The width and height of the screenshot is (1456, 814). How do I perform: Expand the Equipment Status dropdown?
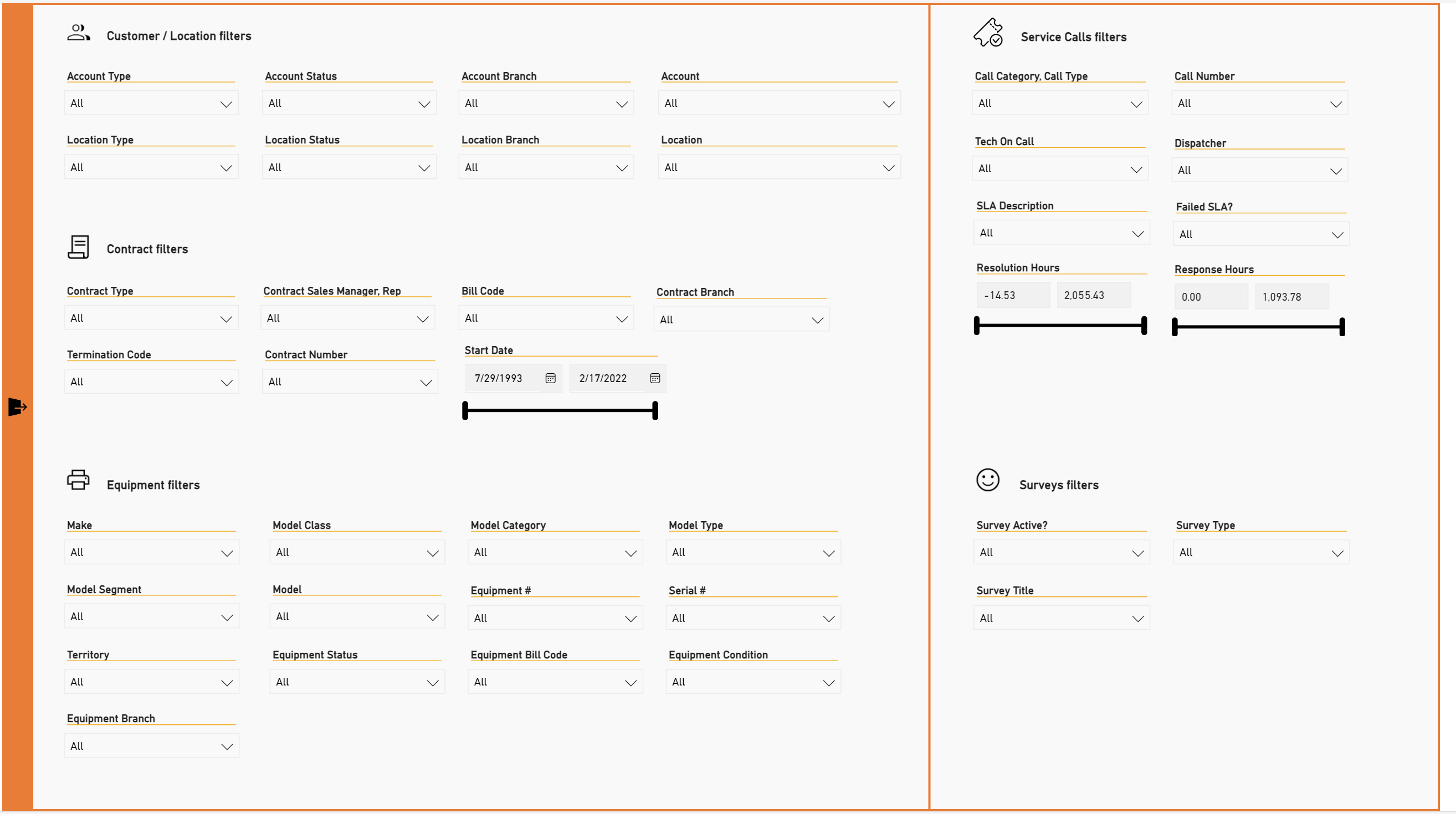tap(357, 682)
